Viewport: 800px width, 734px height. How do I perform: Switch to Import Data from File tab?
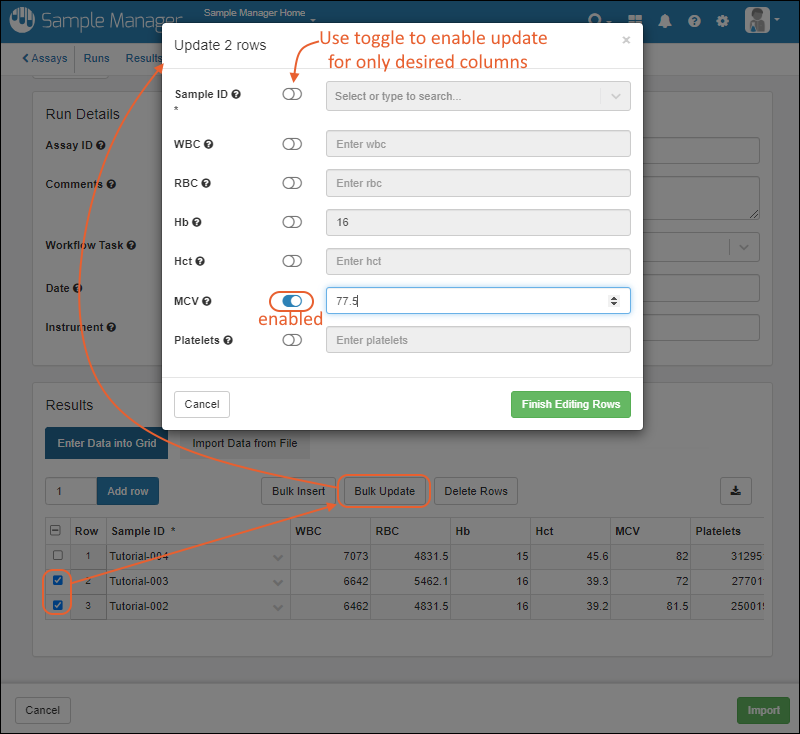click(245, 443)
